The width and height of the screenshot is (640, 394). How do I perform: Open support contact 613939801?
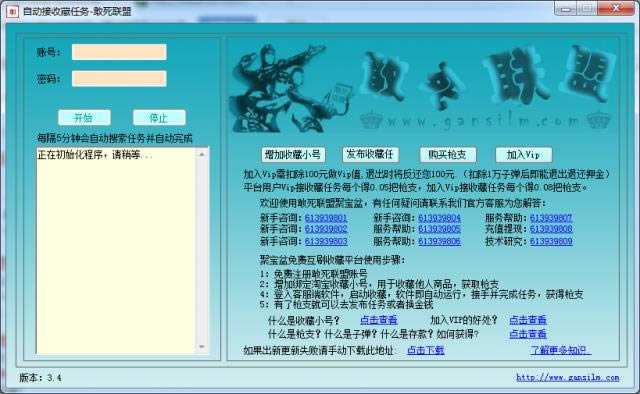pos(326,218)
